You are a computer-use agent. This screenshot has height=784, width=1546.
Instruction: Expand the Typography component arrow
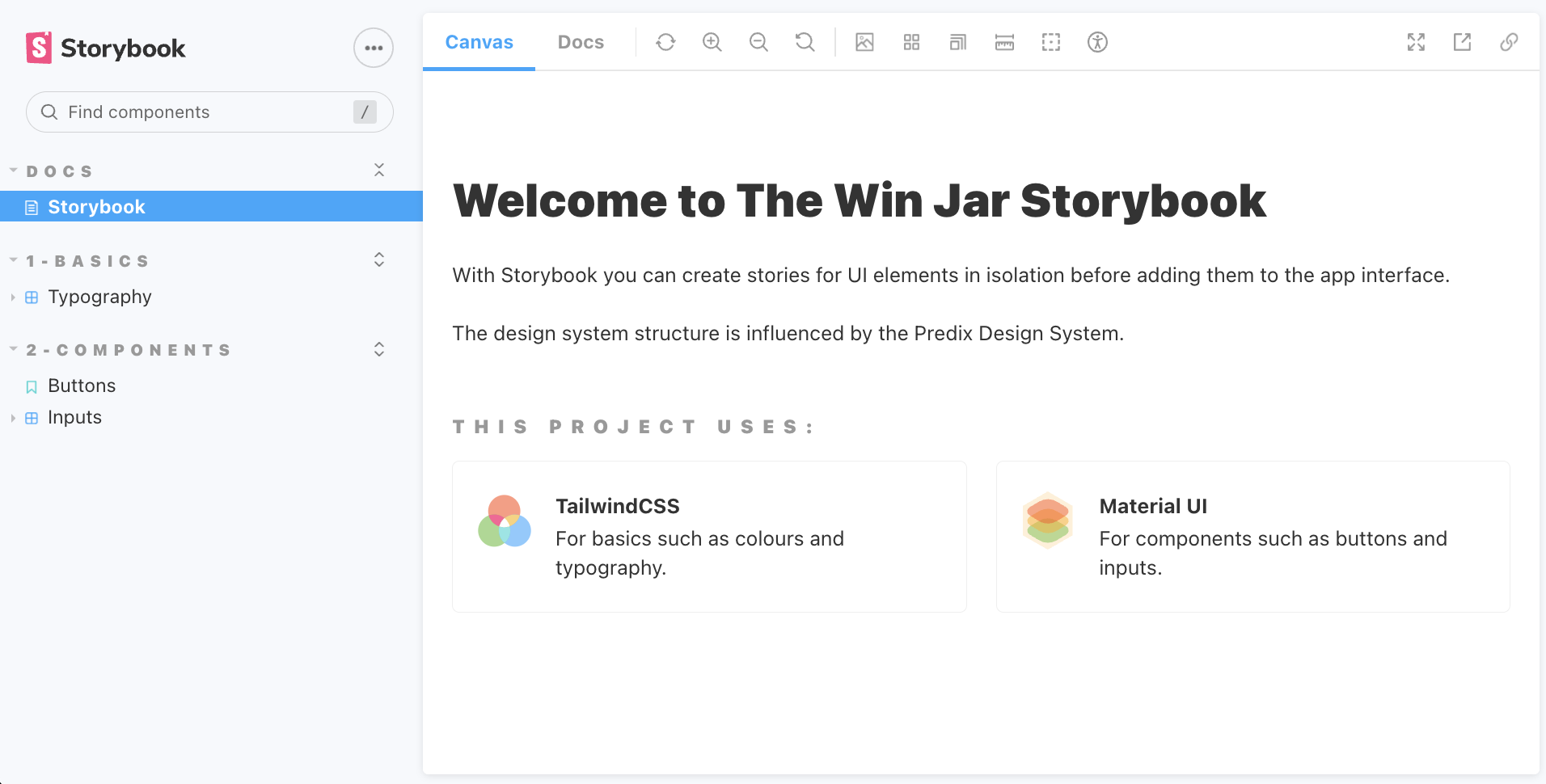pos(13,297)
